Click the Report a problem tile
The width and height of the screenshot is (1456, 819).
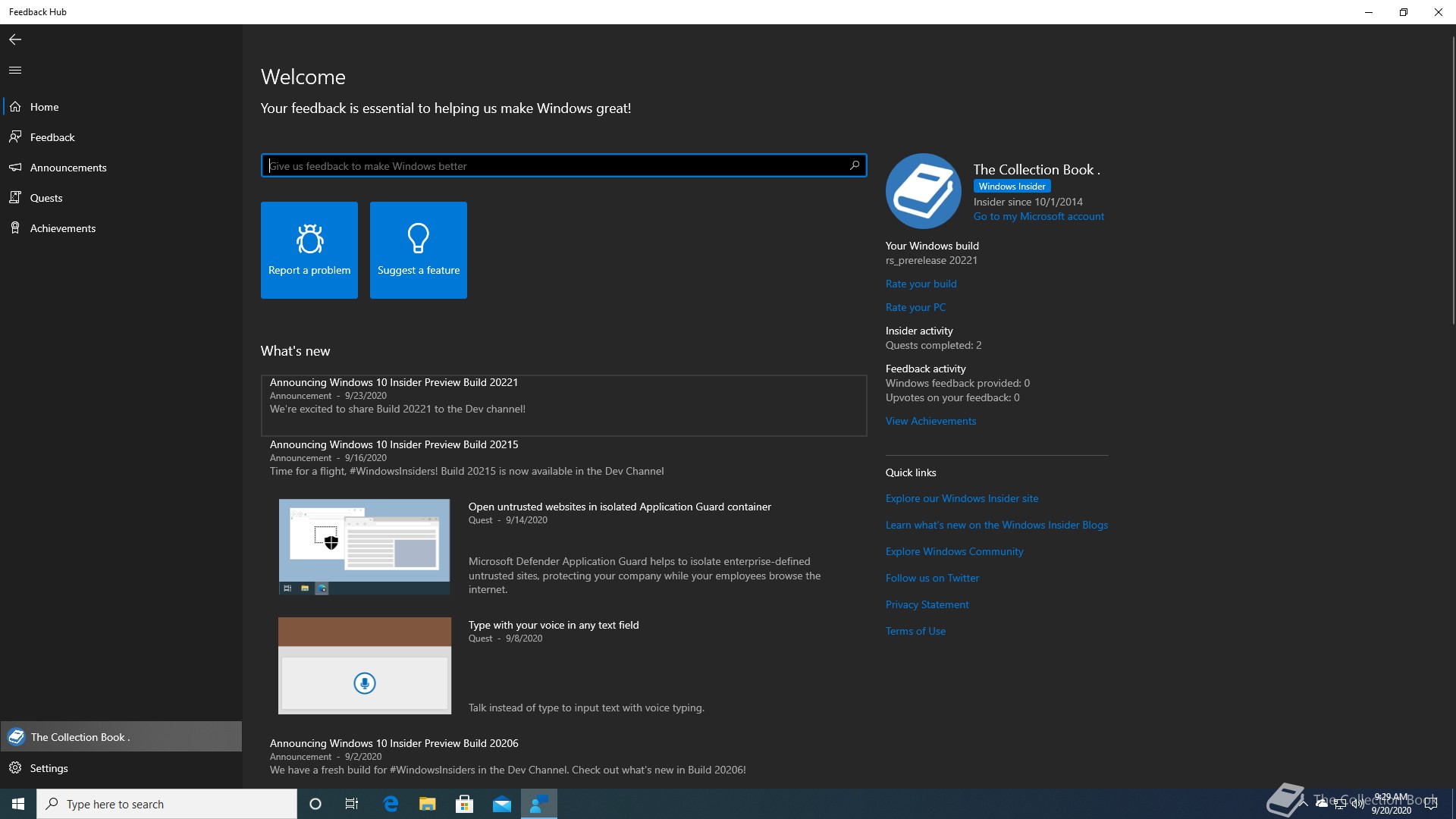(x=309, y=250)
